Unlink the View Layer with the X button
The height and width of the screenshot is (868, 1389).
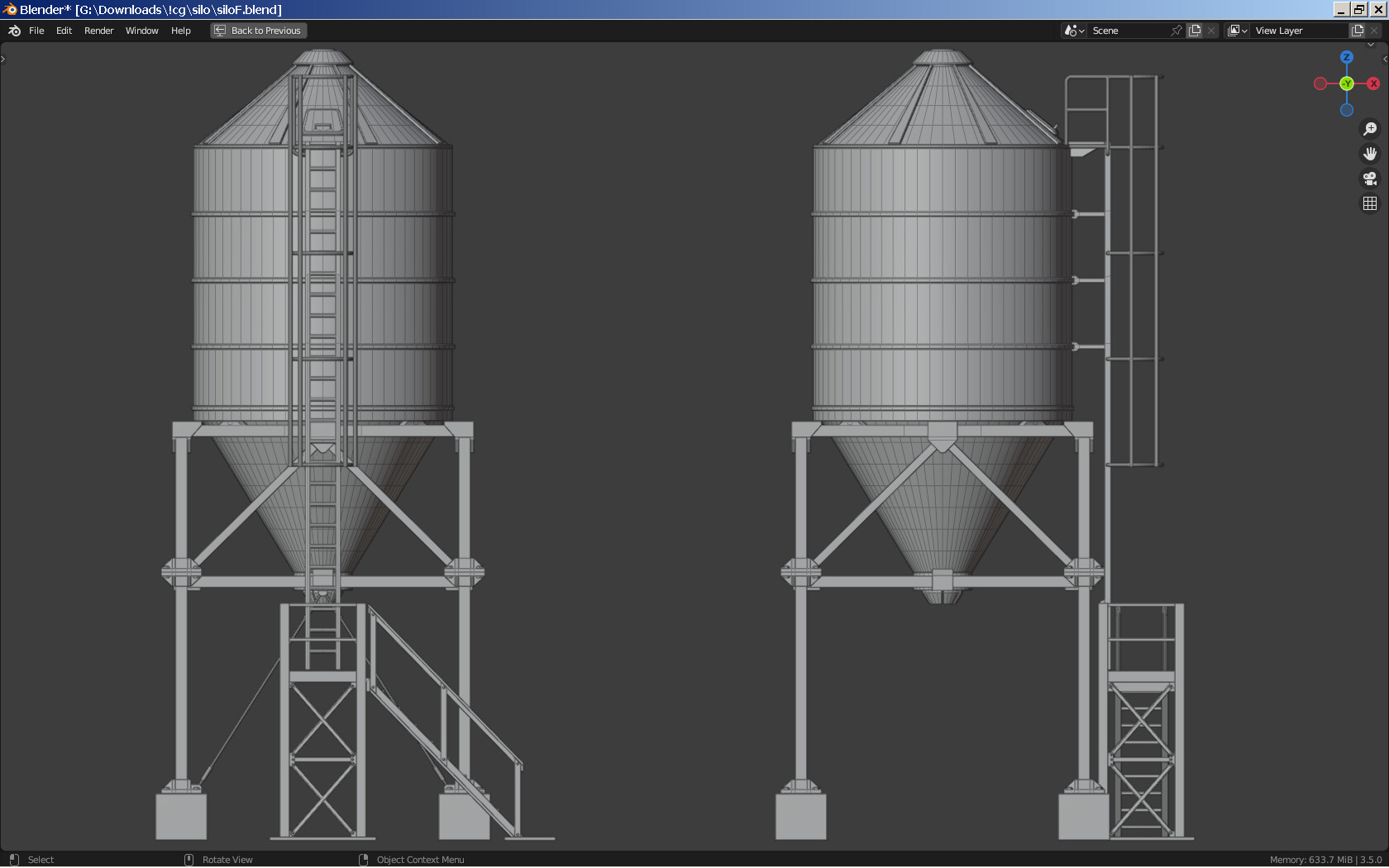point(1374,30)
